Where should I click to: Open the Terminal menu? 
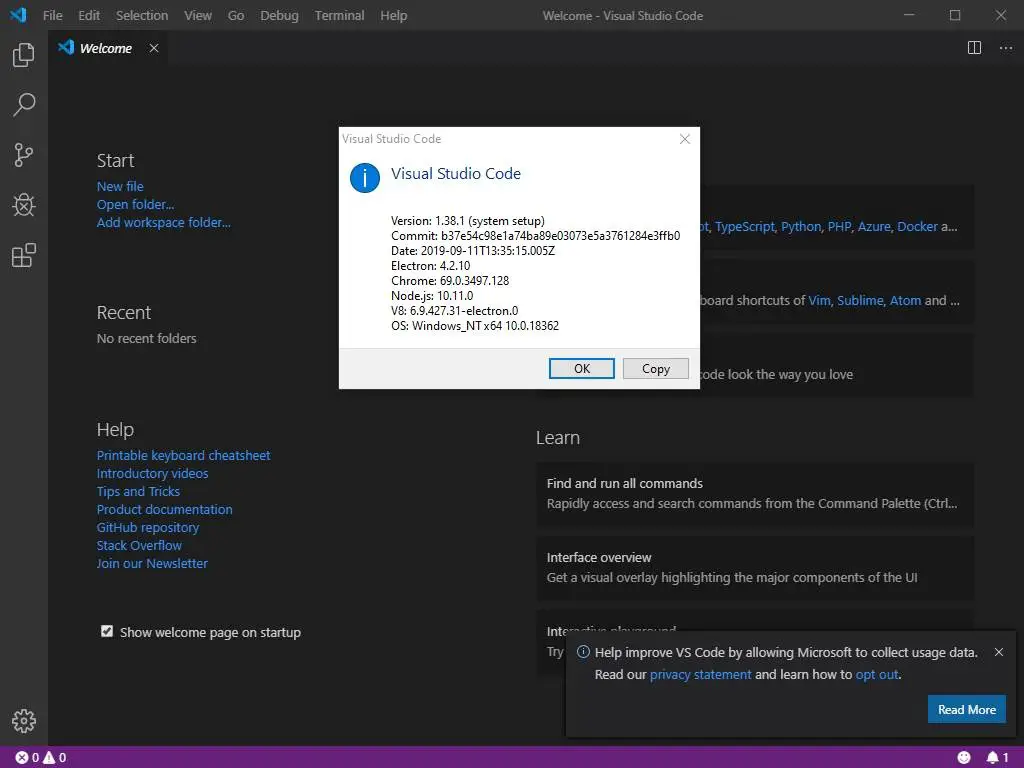(339, 15)
